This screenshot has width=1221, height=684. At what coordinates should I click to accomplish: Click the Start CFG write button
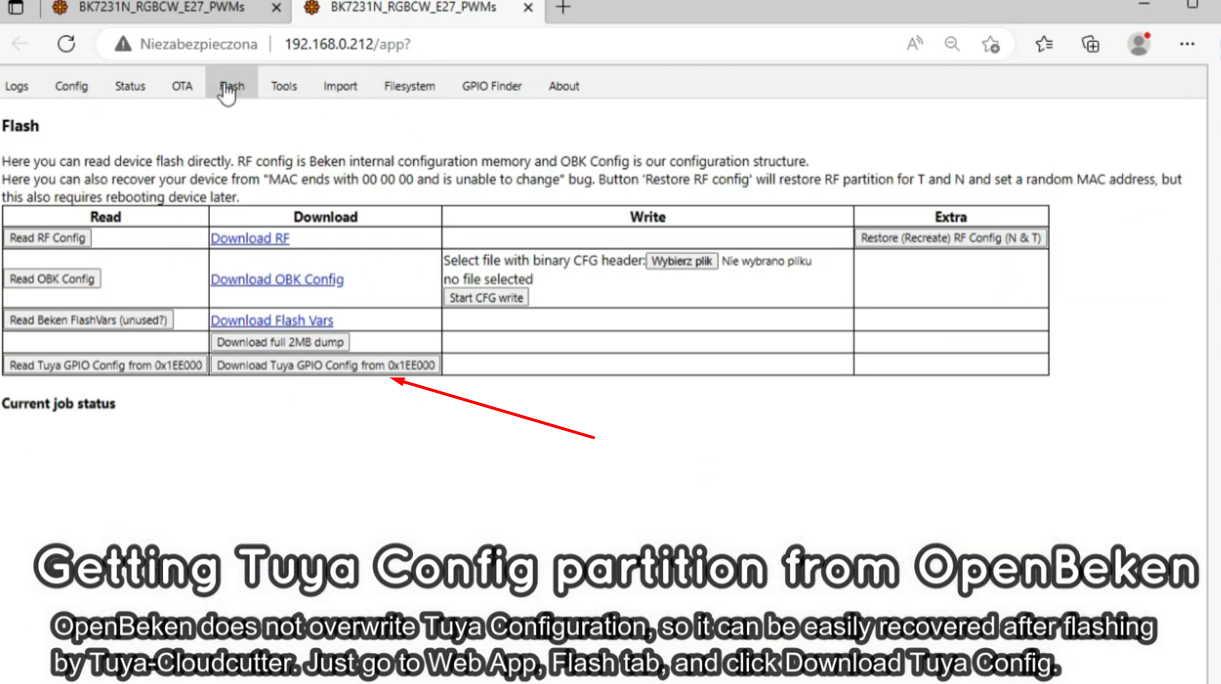point(486,297)
